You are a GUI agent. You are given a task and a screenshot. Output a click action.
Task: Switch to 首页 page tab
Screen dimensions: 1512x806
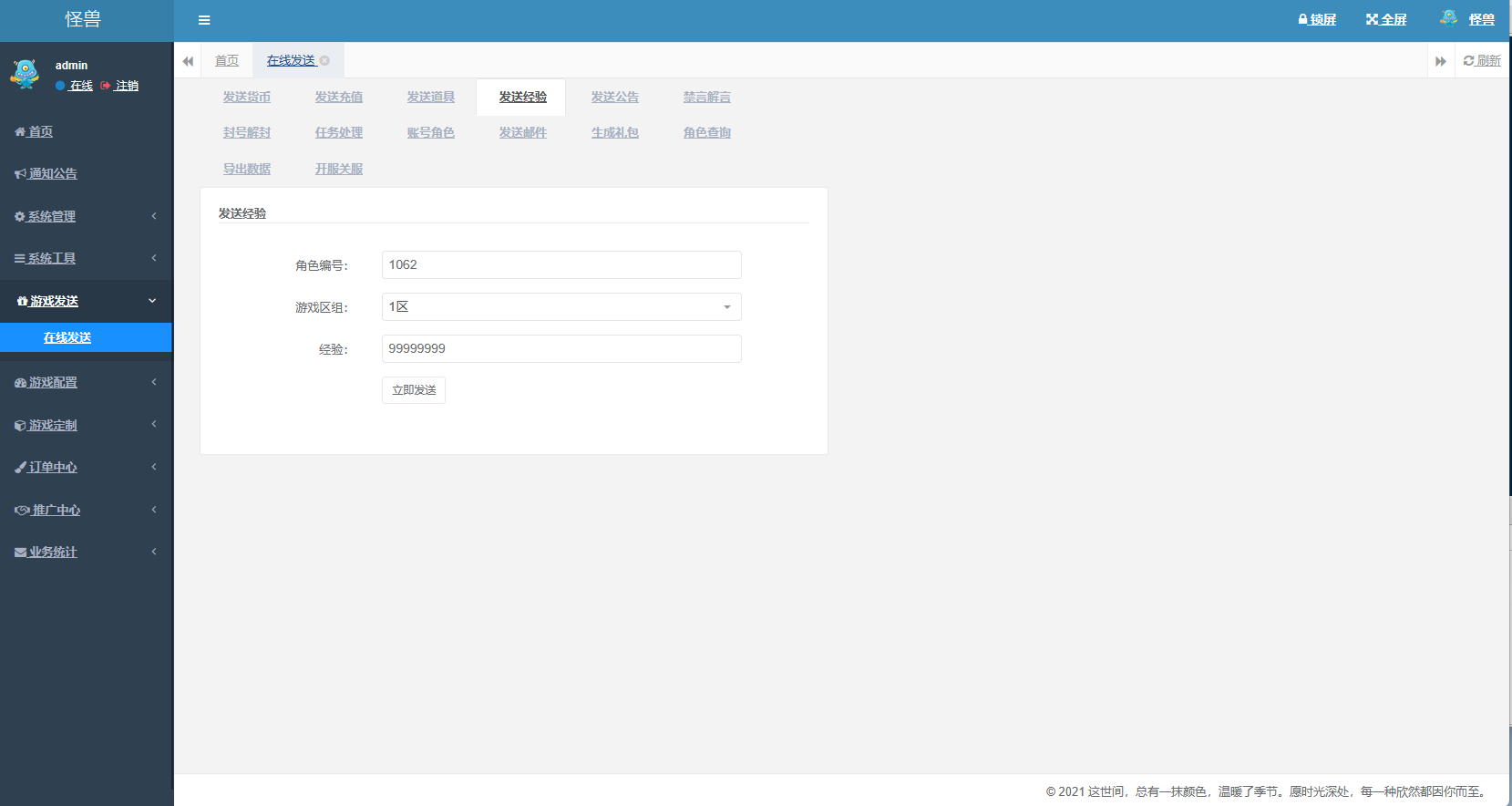(x=227, y=61)
